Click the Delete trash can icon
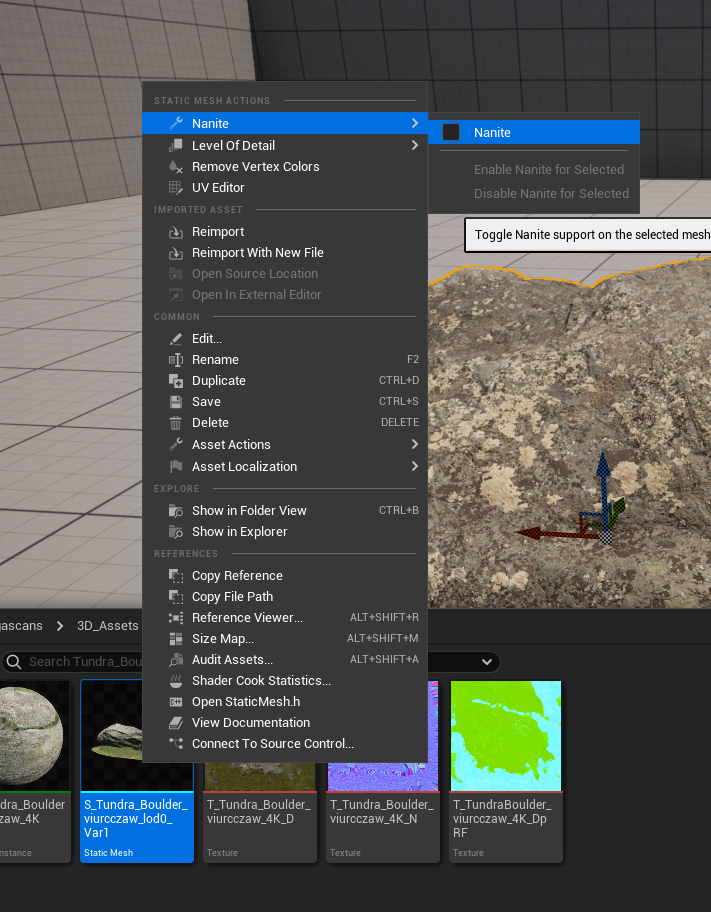Viewport: 711px width, 912px height. pyautogui.click(x=176, y=423)
